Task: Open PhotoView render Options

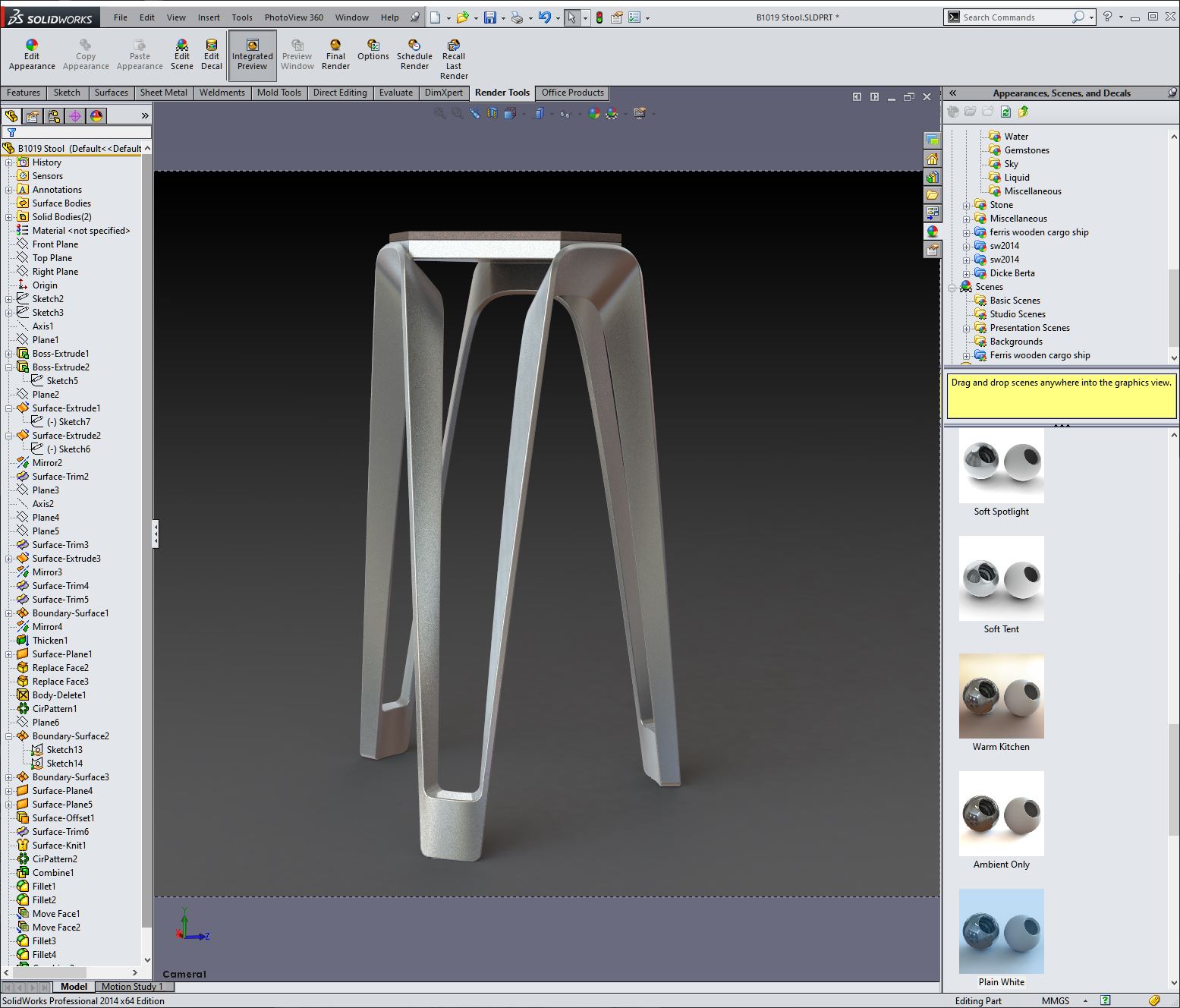Action: pyautogui.click(x=373, y=50)
